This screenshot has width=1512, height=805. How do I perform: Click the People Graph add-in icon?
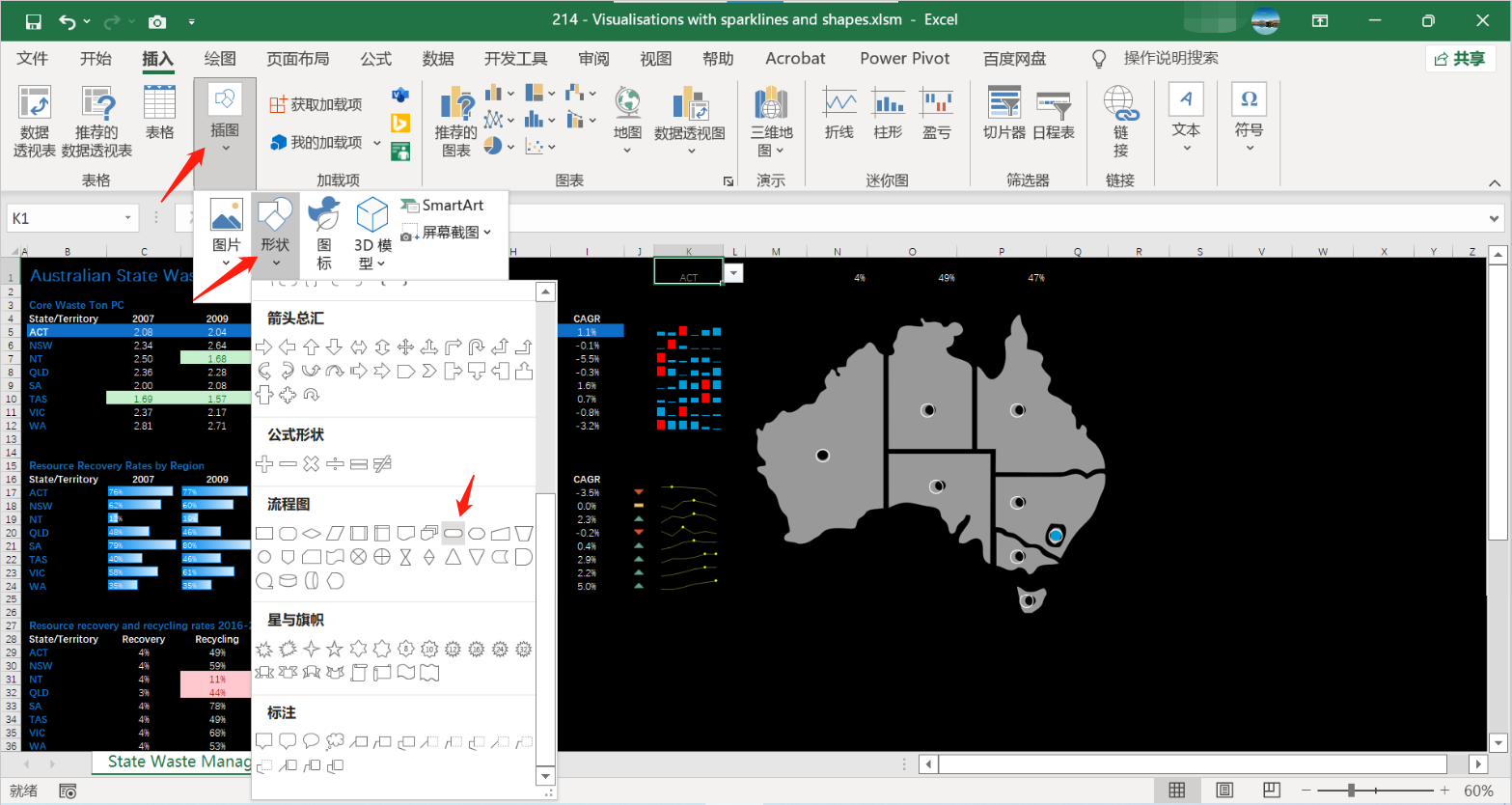coord(400,151)
